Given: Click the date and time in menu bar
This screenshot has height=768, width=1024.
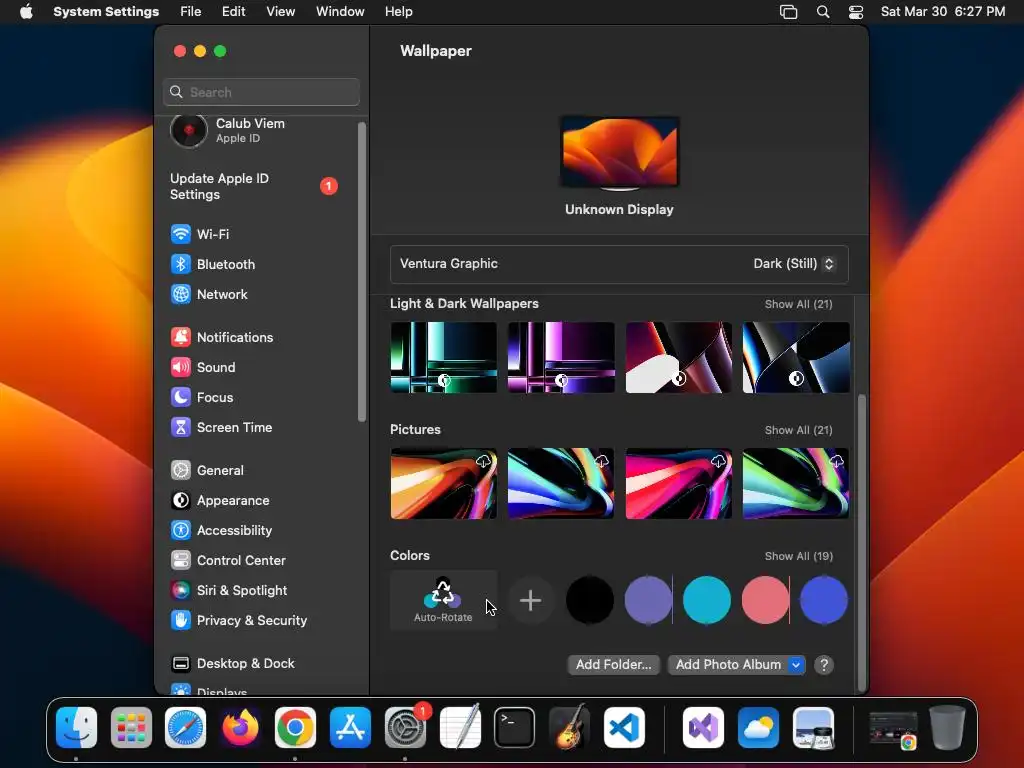Looking at the screenshot, I should [x=942, y=12].
